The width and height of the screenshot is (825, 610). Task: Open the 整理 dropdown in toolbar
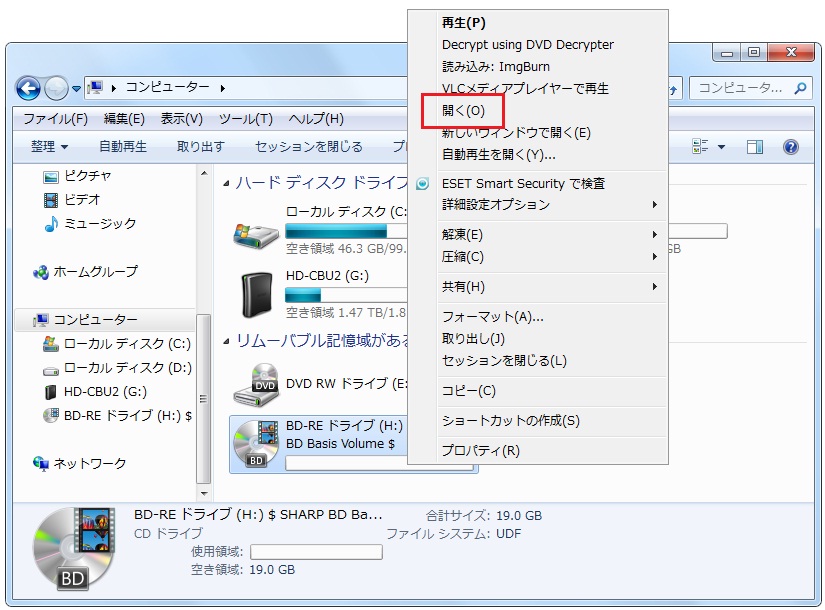coord(49,146)
